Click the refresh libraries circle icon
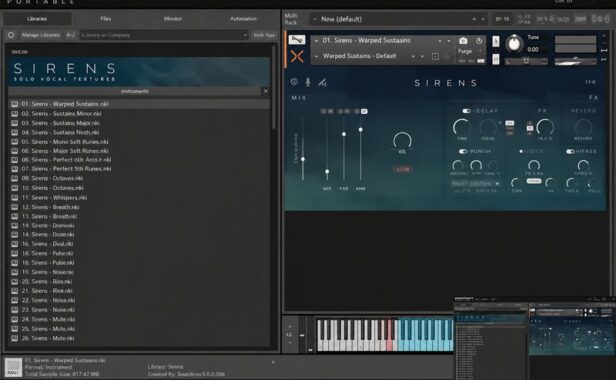This screenshot has height=380, width=616. 11,35
